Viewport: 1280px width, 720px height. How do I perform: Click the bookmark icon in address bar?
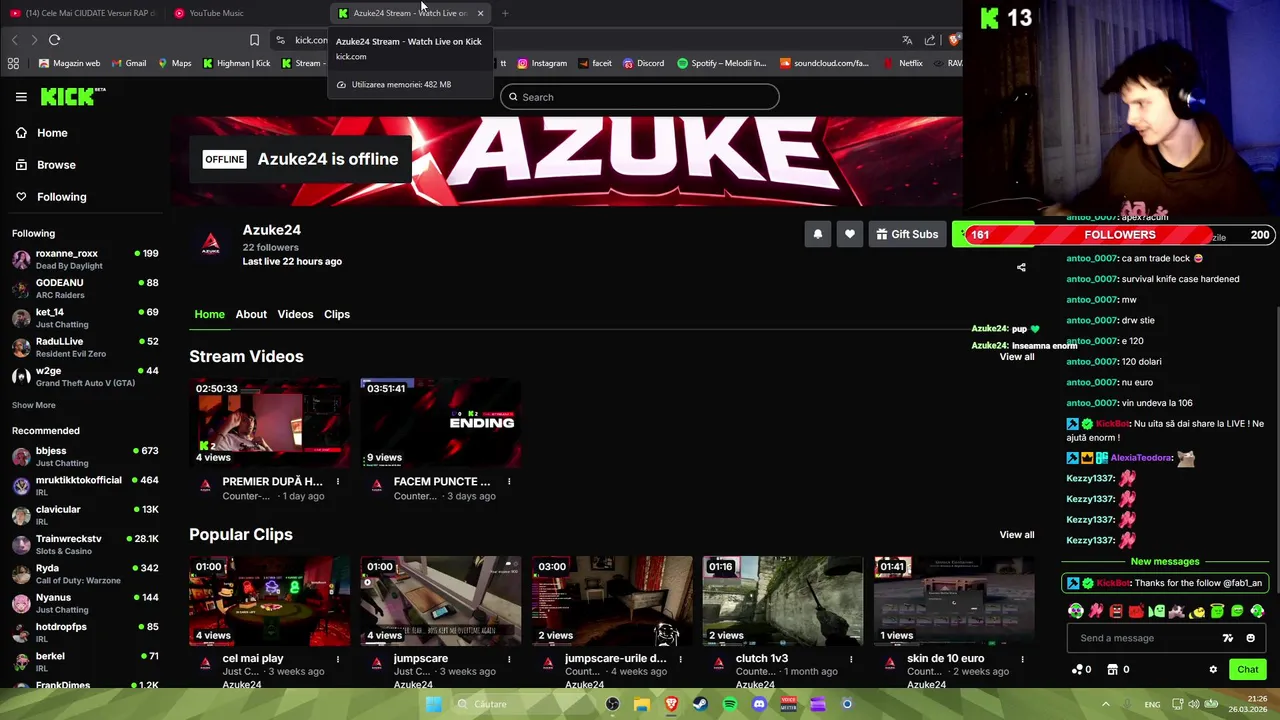[254, 40]
